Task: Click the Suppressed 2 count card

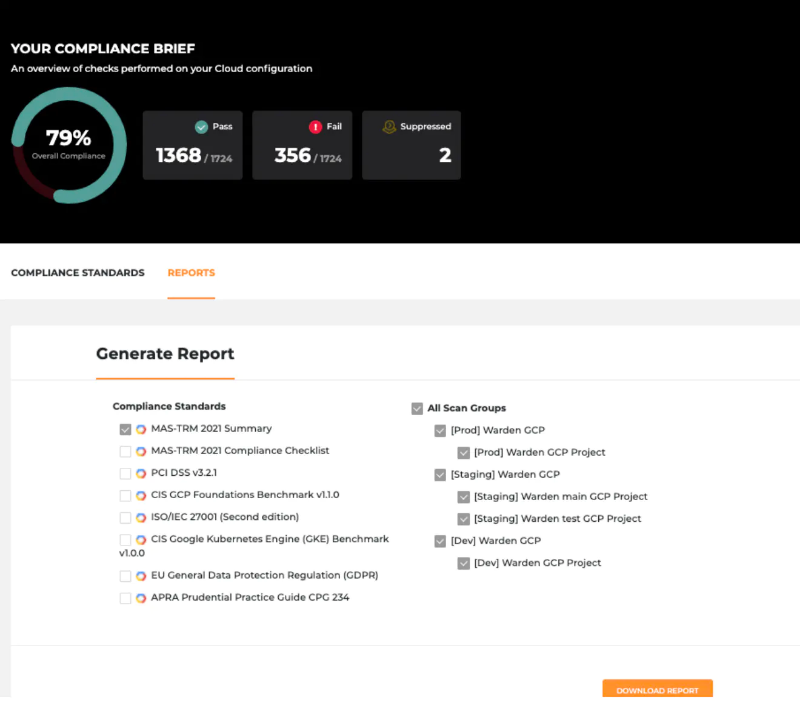Action: coord(411,145)
